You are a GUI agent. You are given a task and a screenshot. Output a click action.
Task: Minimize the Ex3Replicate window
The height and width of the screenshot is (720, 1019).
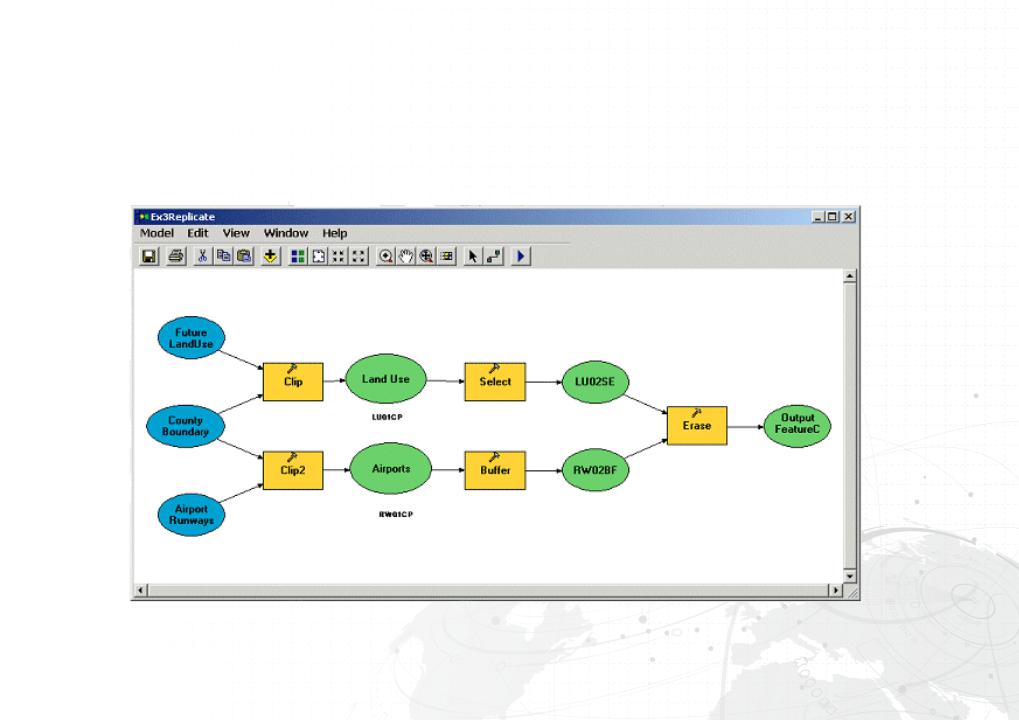coord(818,217)
